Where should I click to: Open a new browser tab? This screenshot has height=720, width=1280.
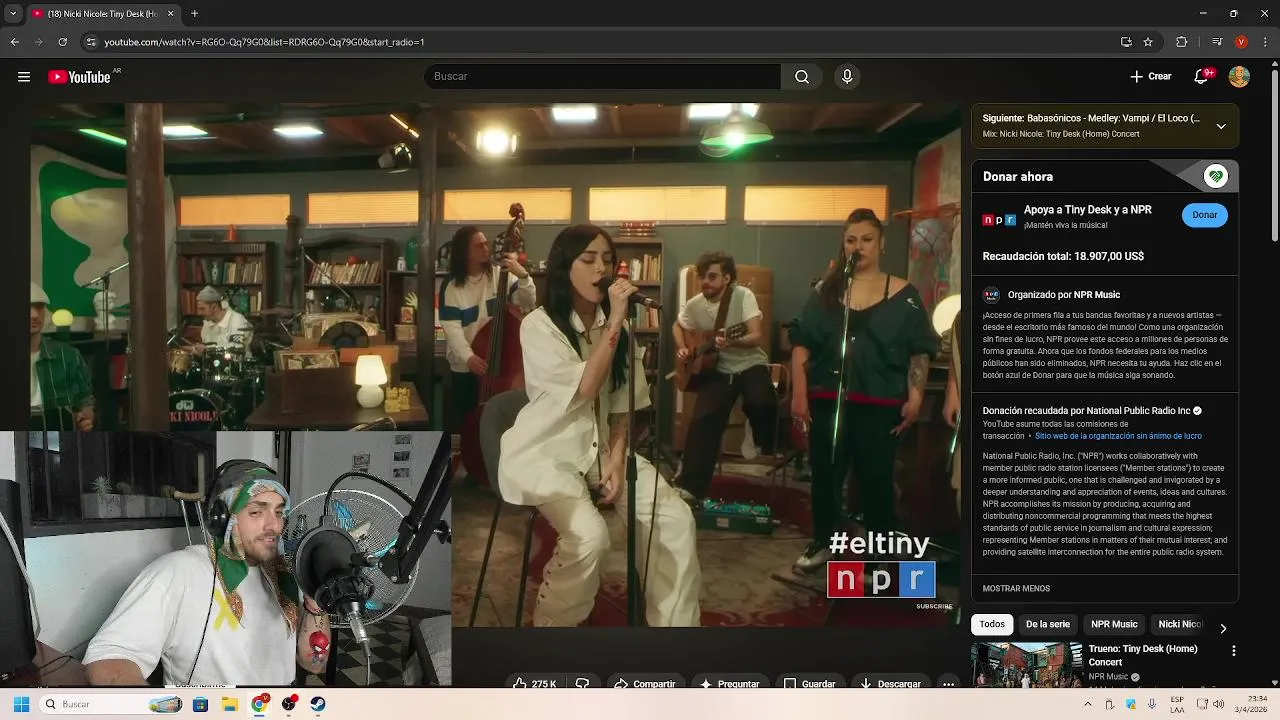click(194, 14)
